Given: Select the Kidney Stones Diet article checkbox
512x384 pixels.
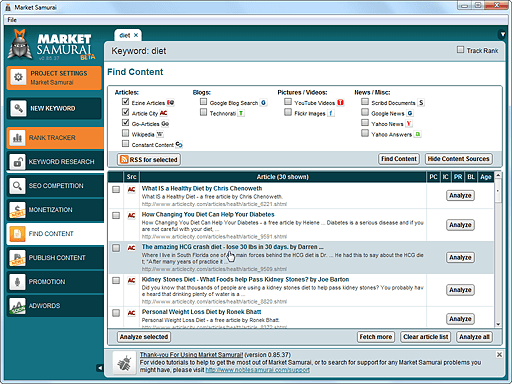Looking at the screenshot, I should (x=116, y=281).
